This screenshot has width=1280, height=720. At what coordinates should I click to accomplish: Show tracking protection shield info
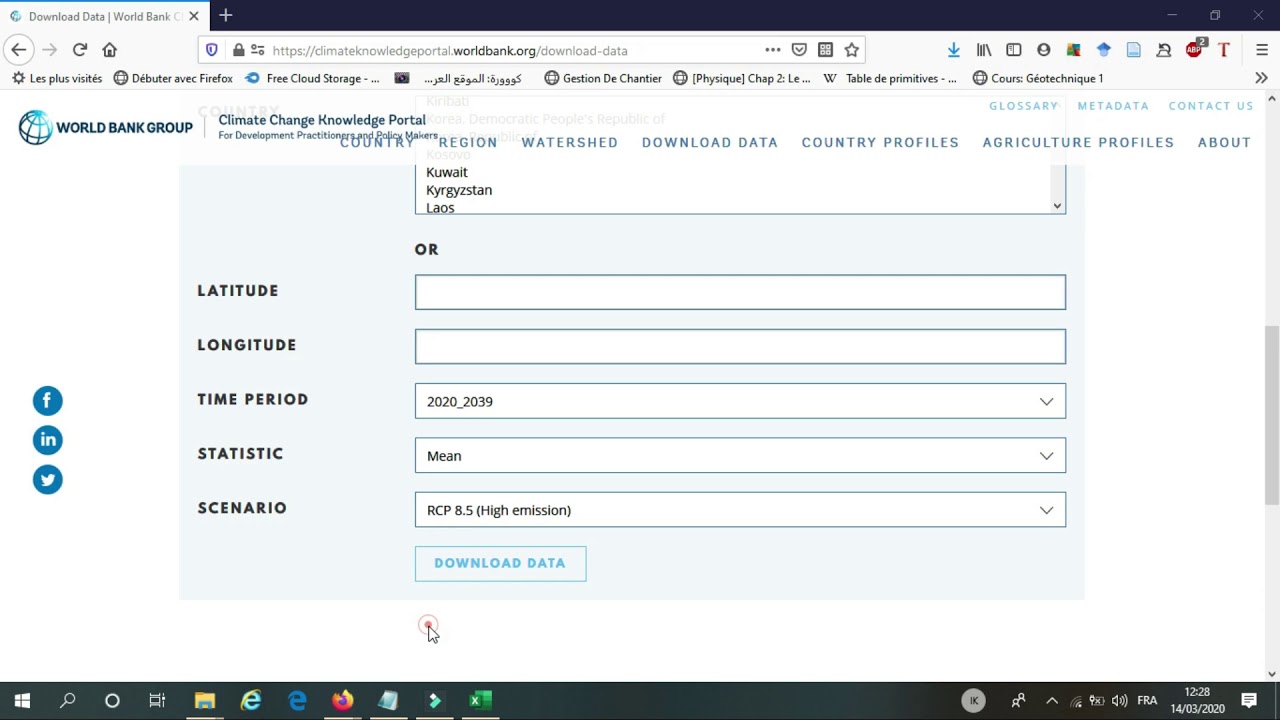pyautogui.click(x=211, y=50)
